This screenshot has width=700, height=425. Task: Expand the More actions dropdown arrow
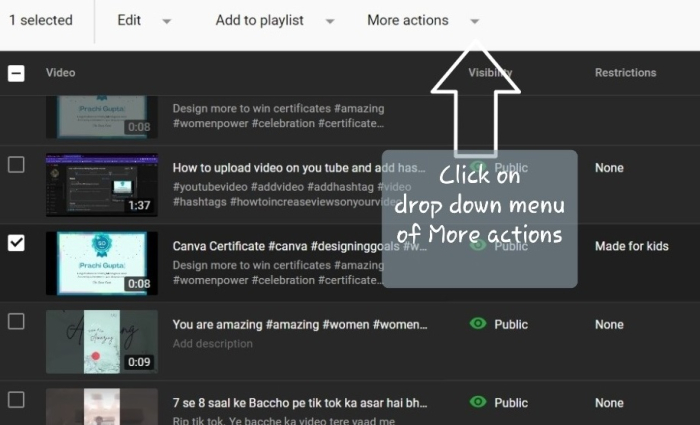coord(474,21)
